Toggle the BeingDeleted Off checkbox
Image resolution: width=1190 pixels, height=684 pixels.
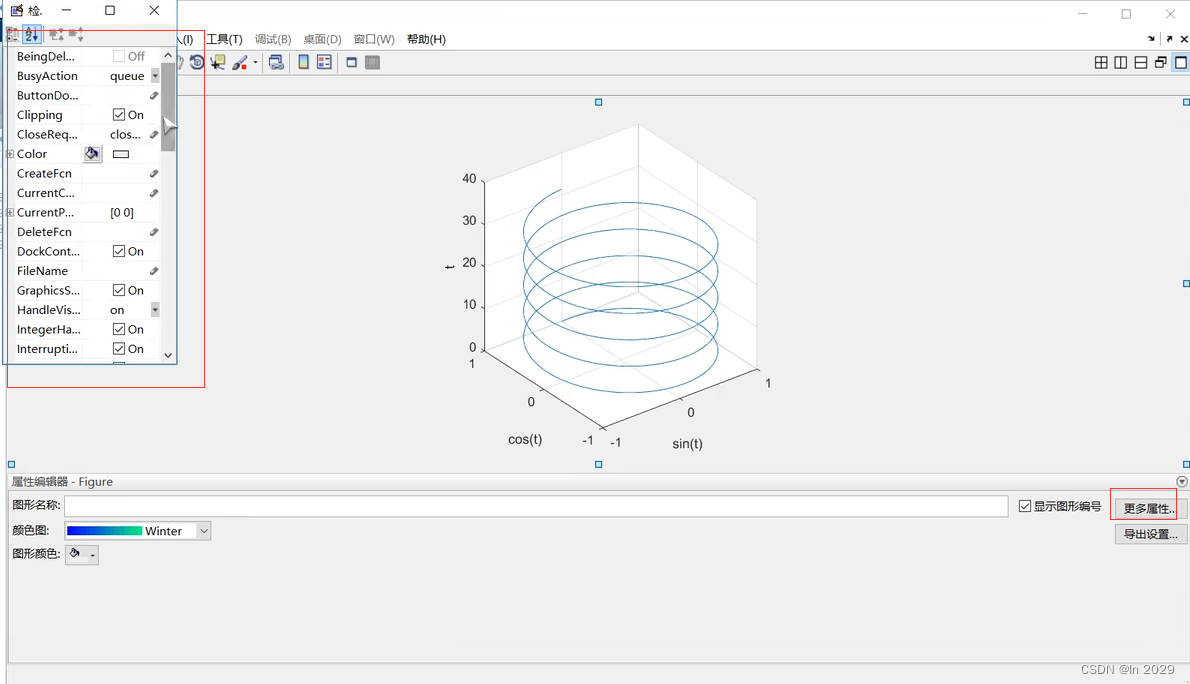point(118,56)
